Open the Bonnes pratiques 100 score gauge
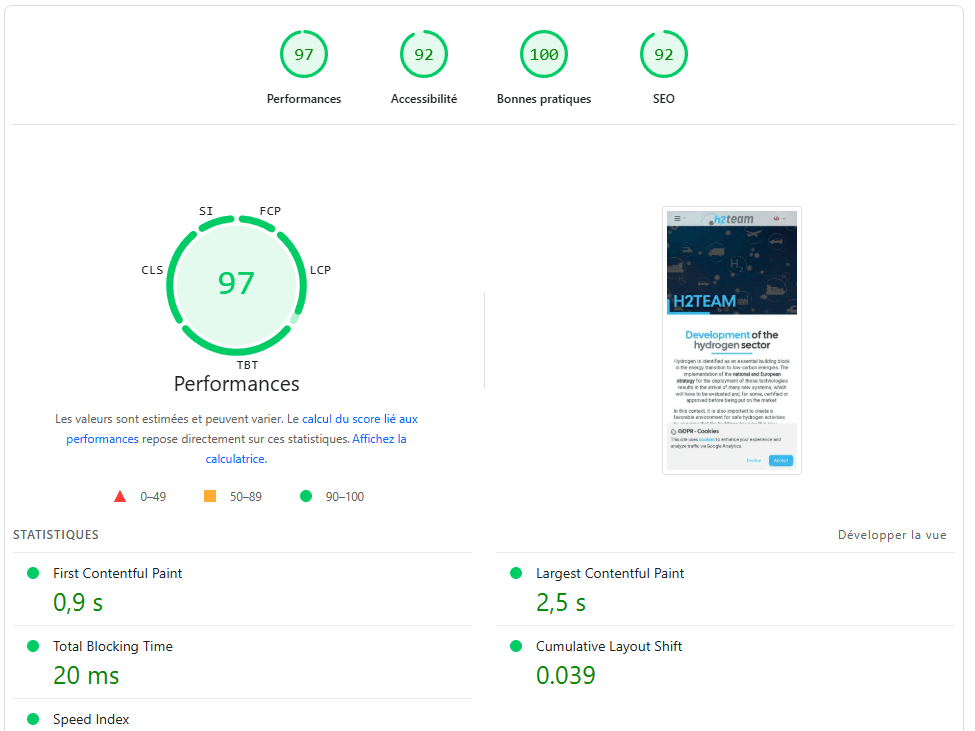This screenshot has width=975, height=731. (x=543, y=55)
